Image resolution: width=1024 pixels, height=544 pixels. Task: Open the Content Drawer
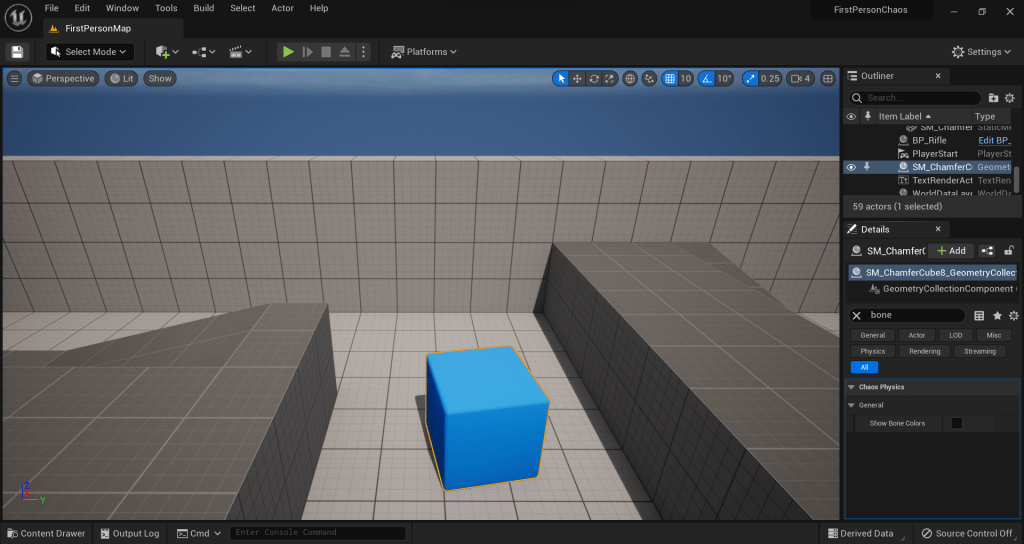point(46,533)
